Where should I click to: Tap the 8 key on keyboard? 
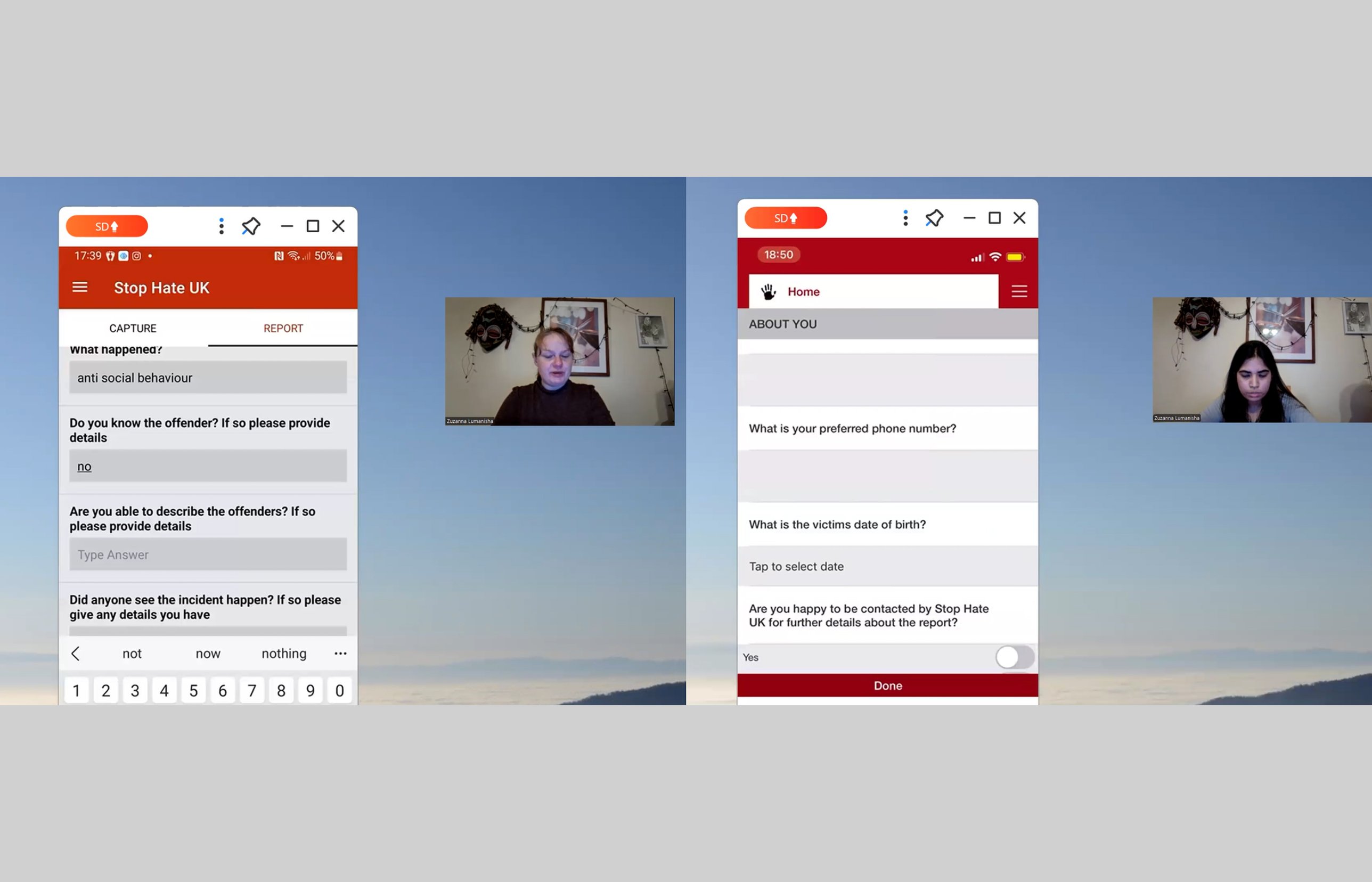tap(281, 690)
